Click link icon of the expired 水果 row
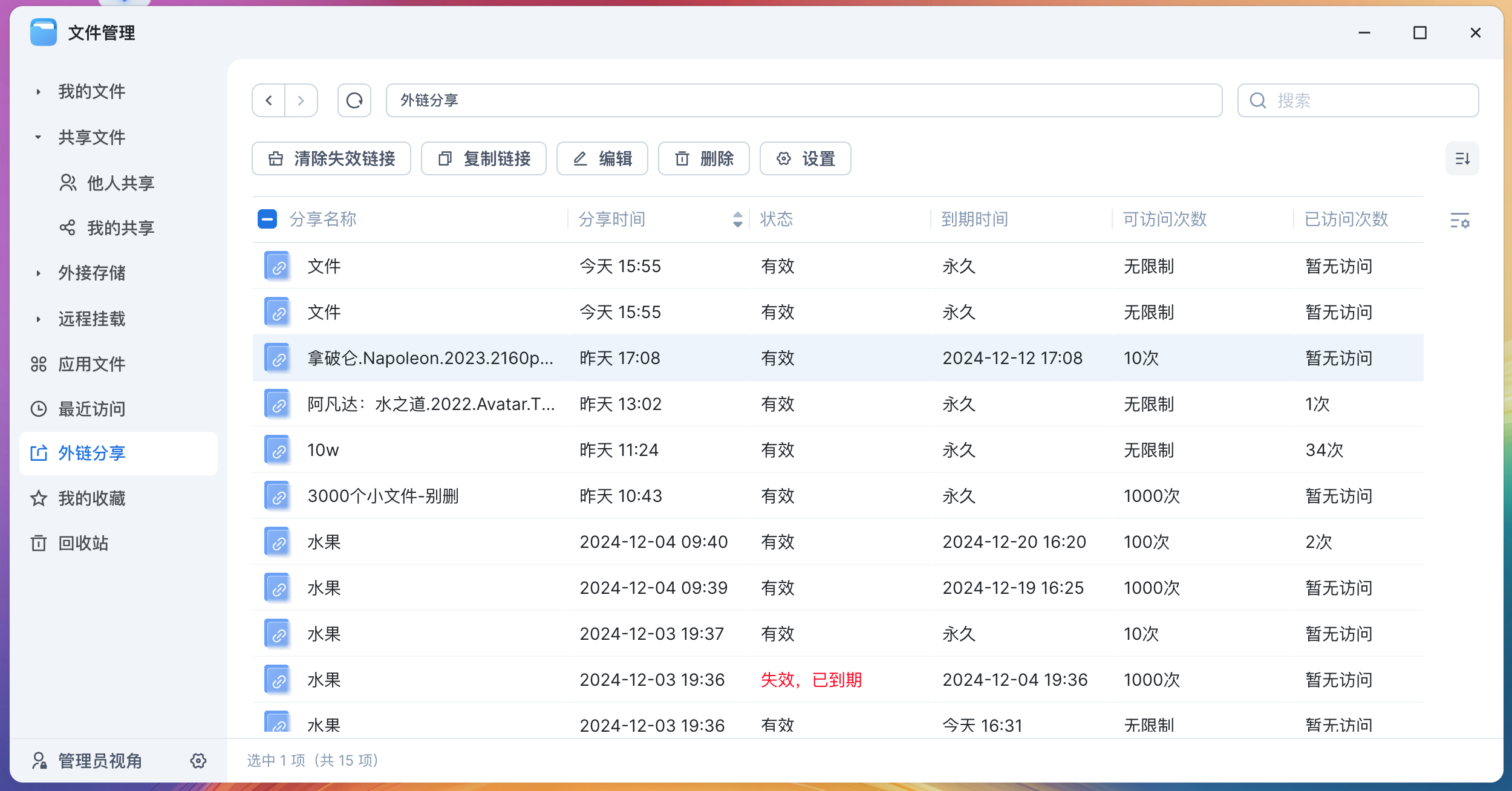1512x791 pixels. coord(278,680)
